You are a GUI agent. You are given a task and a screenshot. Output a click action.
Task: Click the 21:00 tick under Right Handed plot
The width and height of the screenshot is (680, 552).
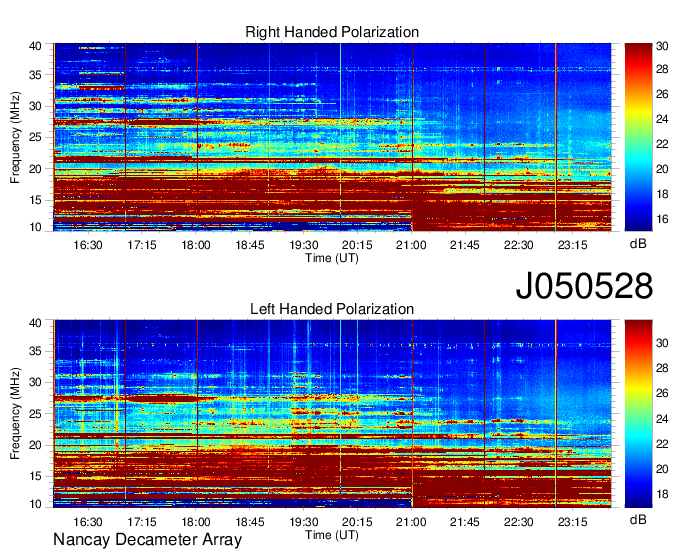click(411, 245)
